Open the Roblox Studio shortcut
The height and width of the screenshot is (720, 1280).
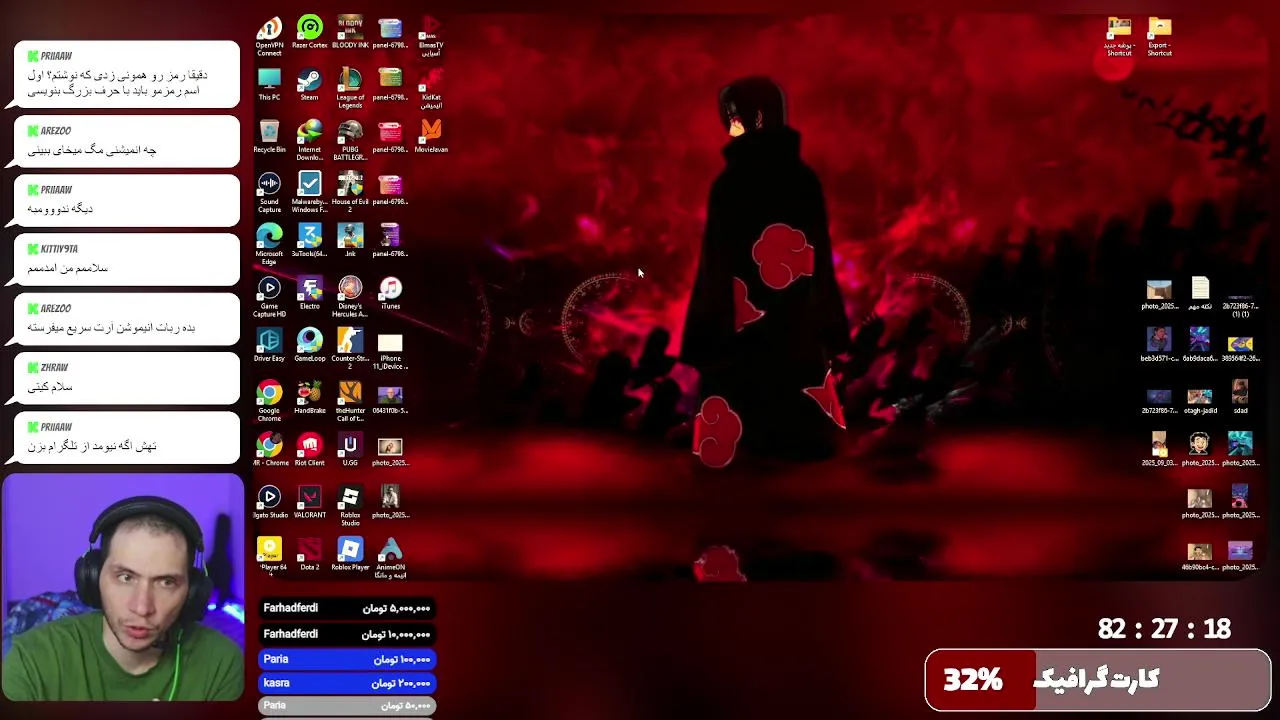(x=350, y=505)
